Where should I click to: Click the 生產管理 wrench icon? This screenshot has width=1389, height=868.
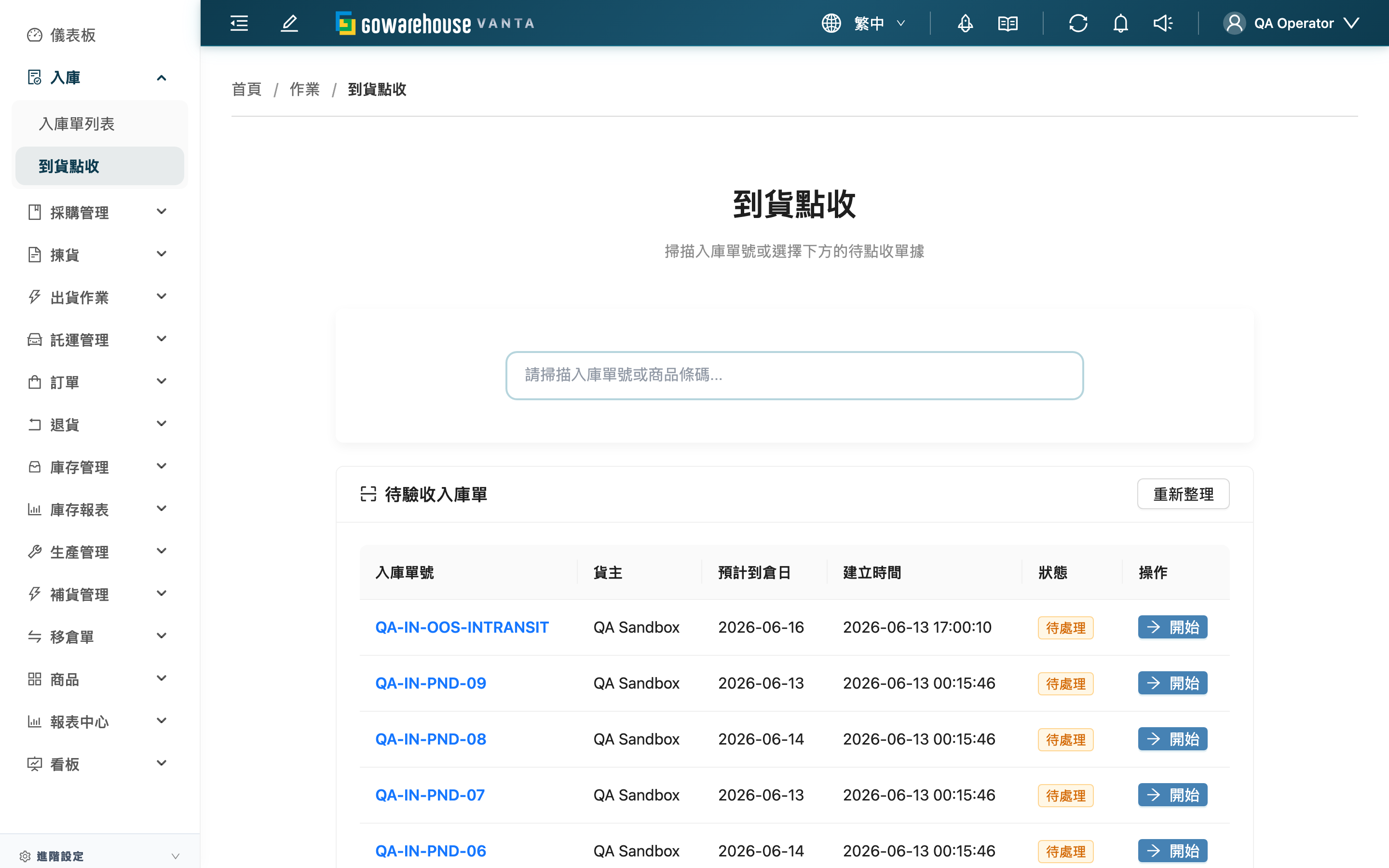click(x=34, y=552)
